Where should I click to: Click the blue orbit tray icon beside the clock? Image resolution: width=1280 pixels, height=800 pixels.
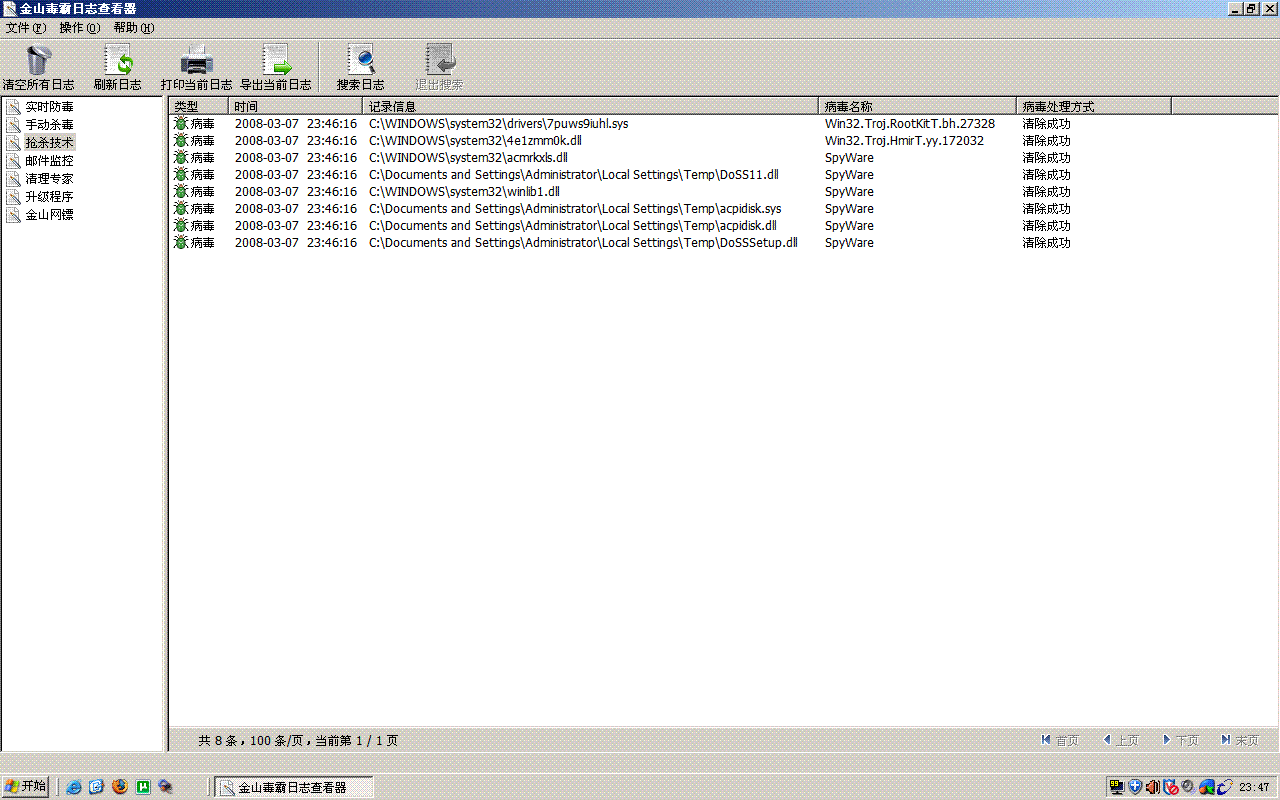[1224, 787]
